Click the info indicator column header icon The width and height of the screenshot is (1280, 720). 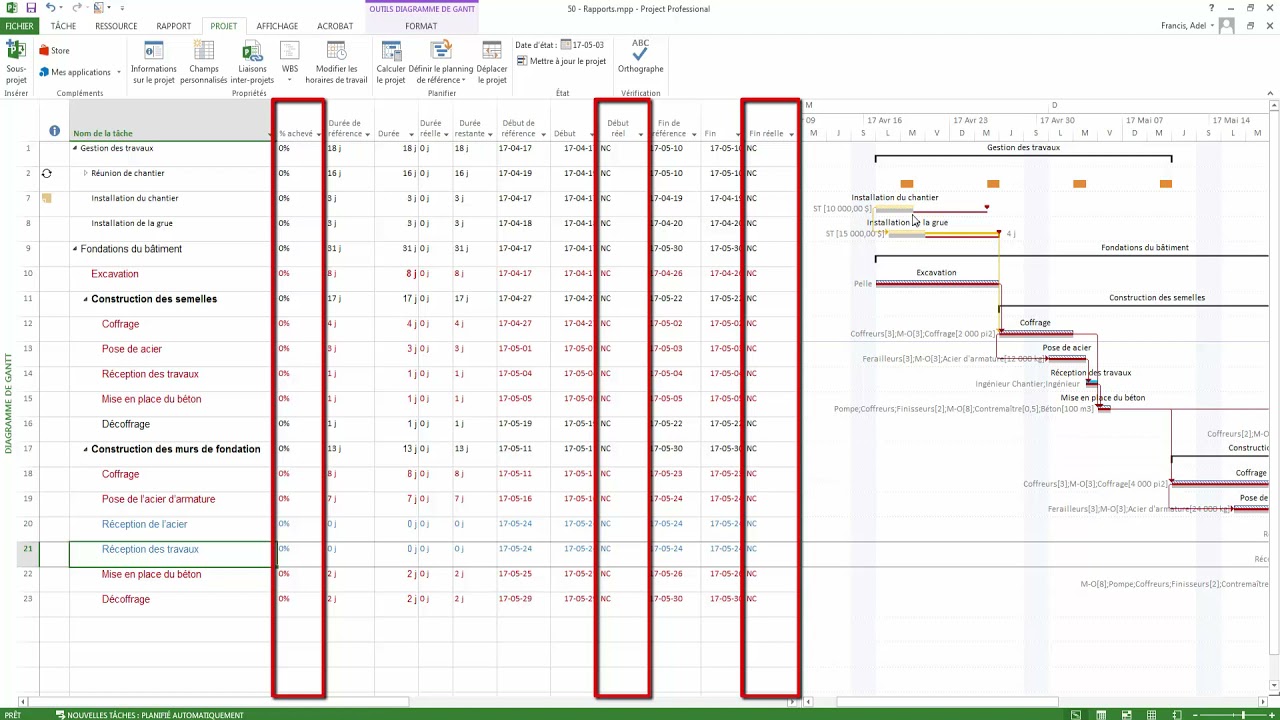pos(54,131)
